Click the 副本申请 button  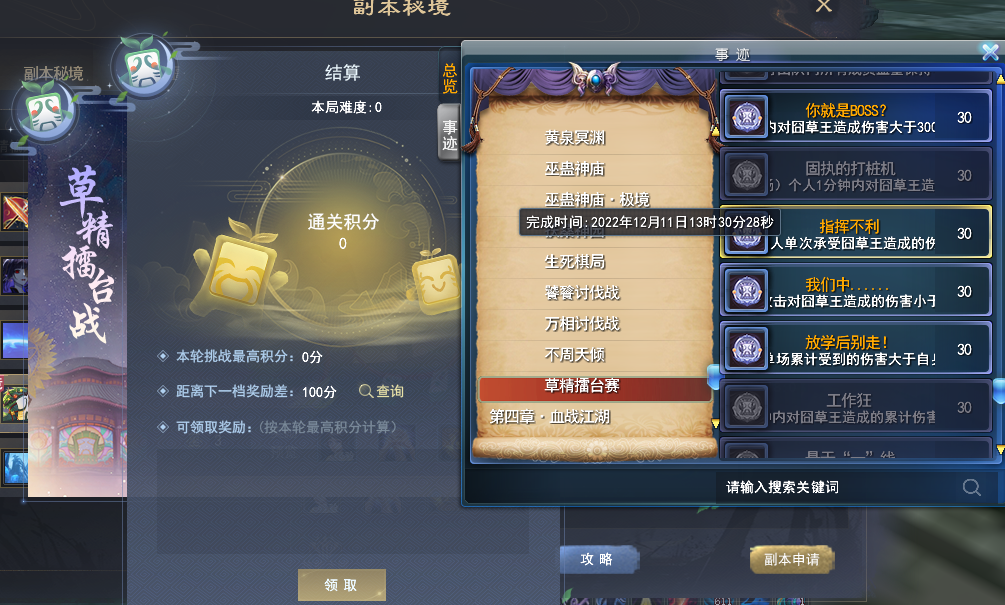click(792, 559)
